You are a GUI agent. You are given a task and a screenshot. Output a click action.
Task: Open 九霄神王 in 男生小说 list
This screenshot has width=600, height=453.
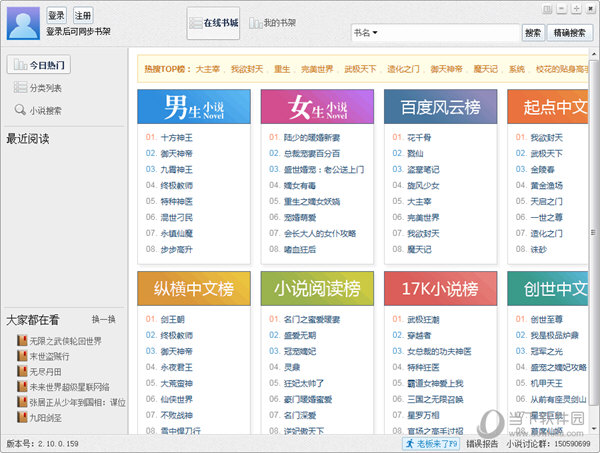click(176, 169)
